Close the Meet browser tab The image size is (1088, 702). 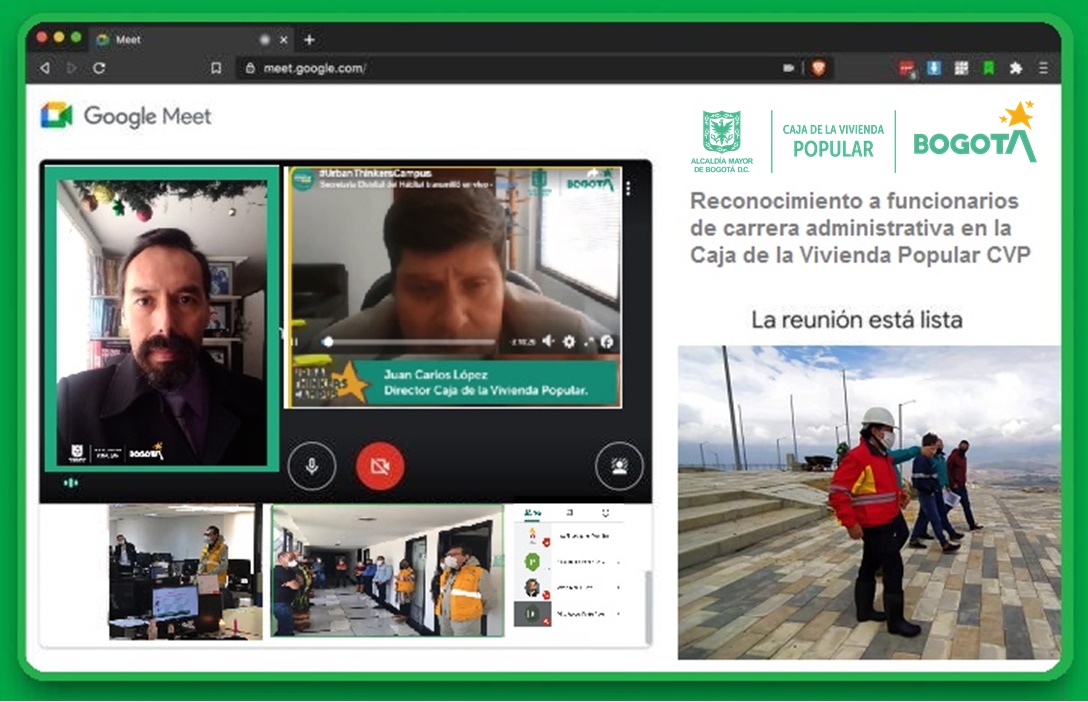[x=284, y=40]
